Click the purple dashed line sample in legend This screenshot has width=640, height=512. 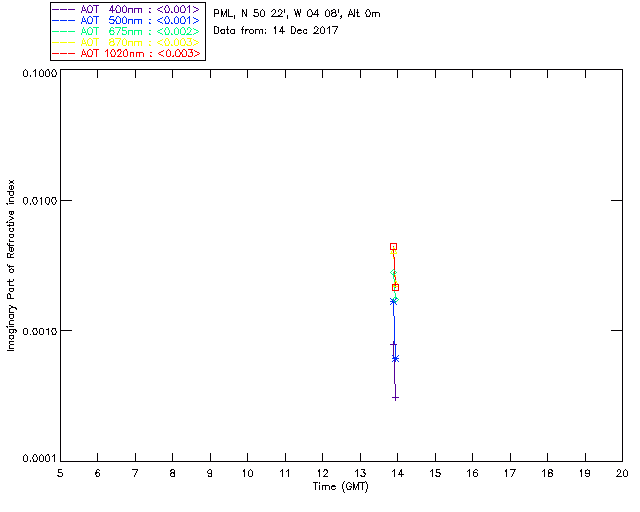tap(64, 9)
